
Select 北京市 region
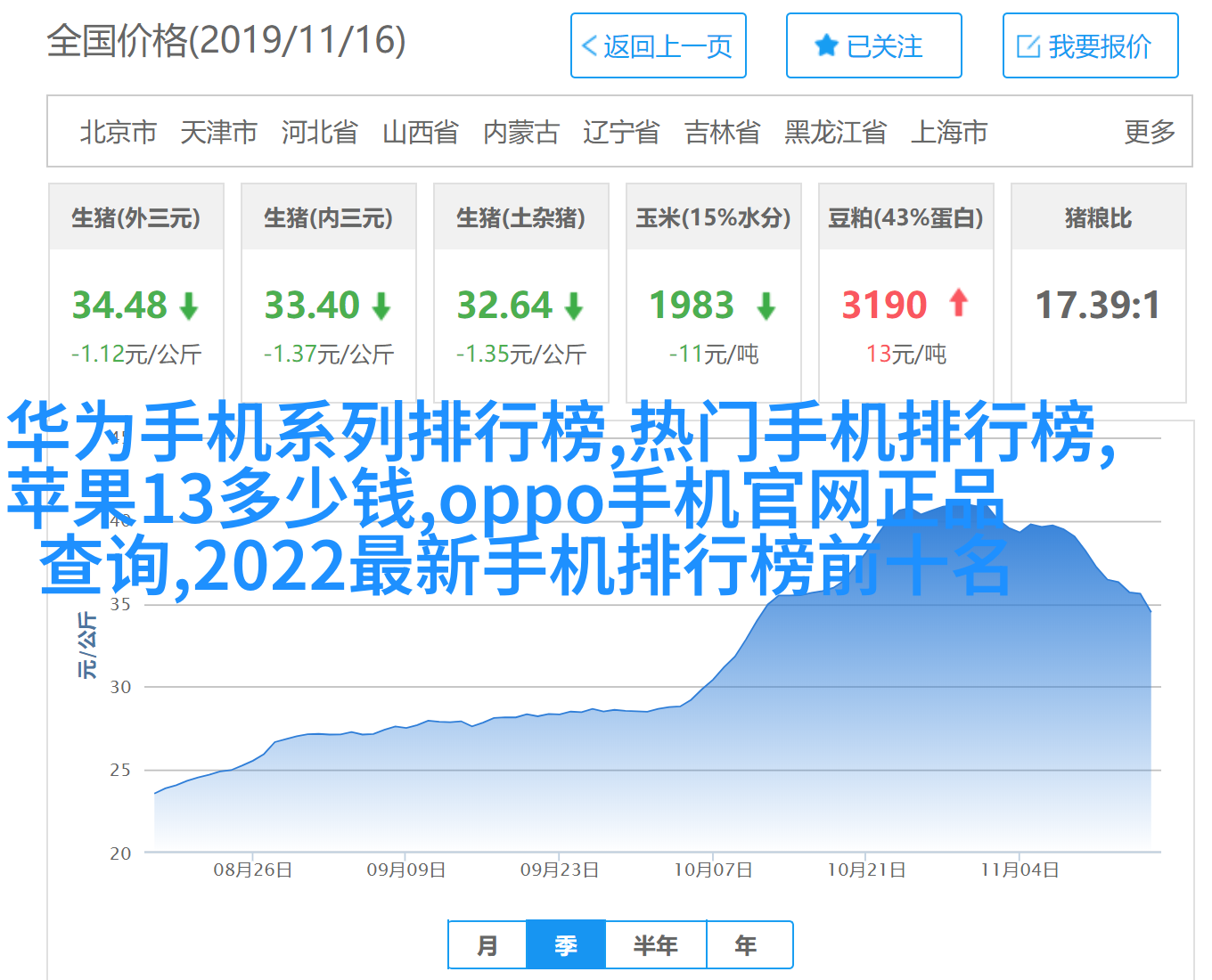click(119, 132)
